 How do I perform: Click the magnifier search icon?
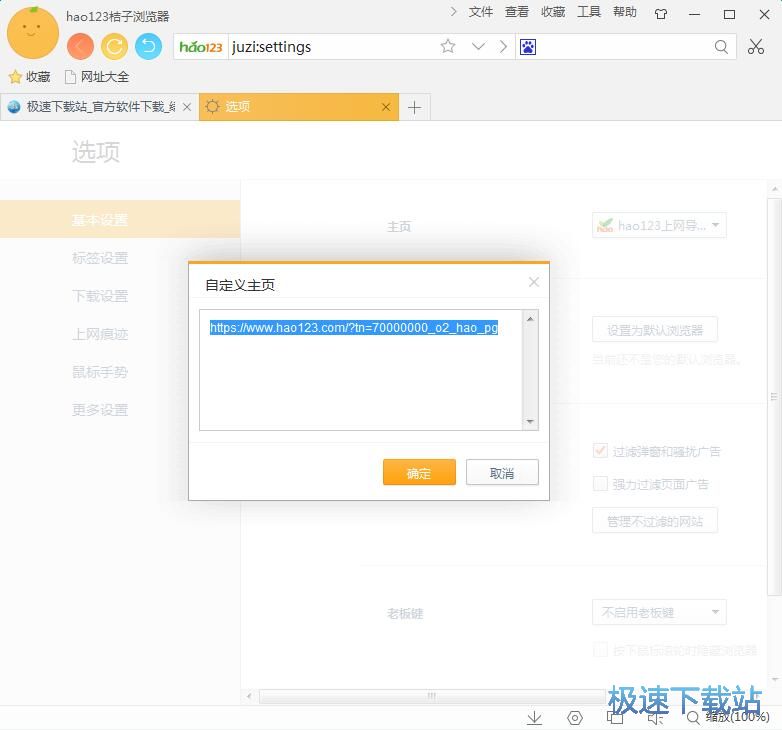coord(721,47)
